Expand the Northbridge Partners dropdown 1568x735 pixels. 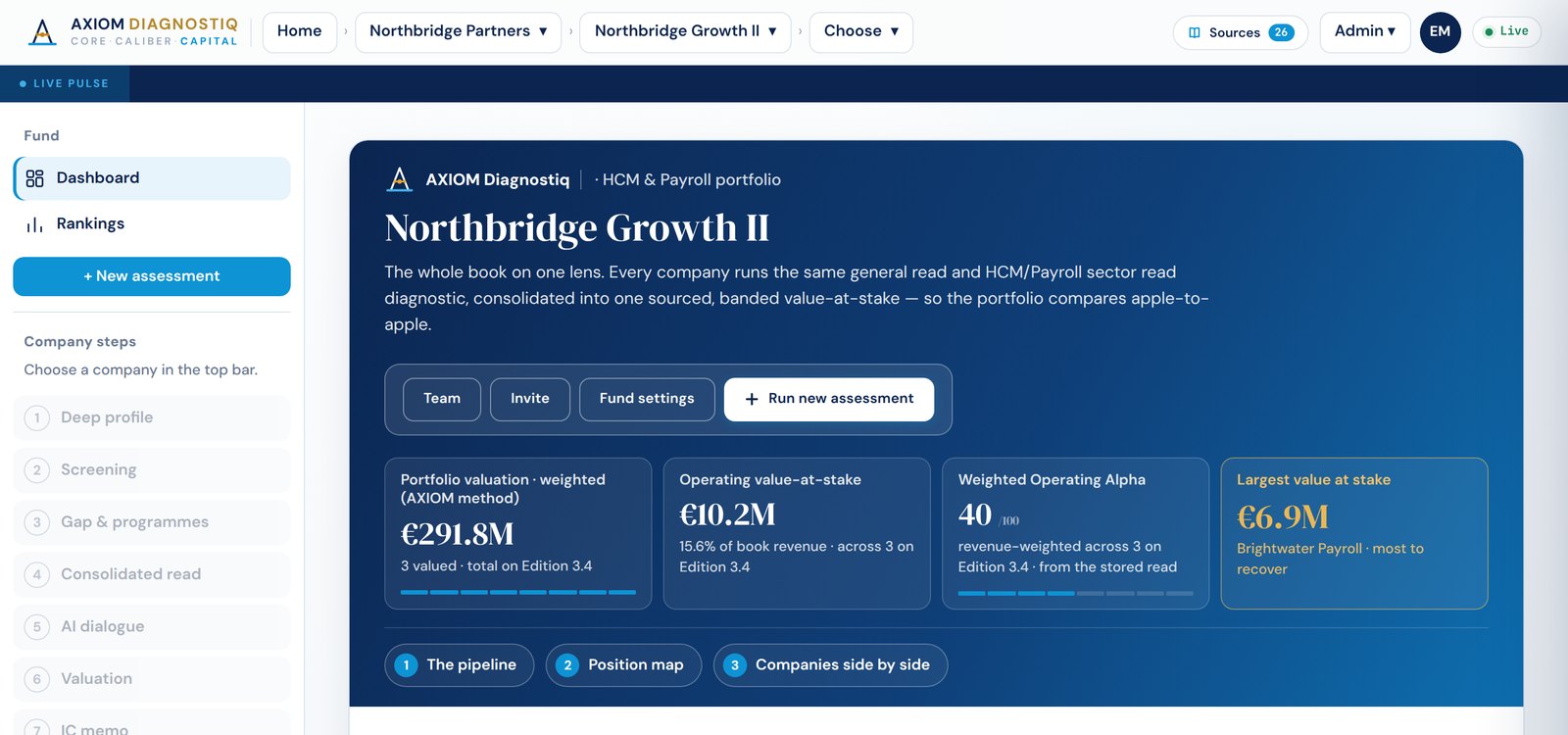coord(458,31)
